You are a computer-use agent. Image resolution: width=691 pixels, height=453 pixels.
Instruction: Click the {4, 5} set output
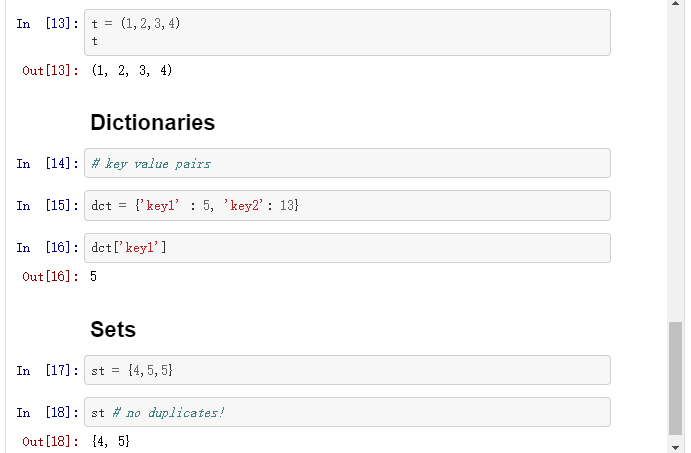click(110, 441)
